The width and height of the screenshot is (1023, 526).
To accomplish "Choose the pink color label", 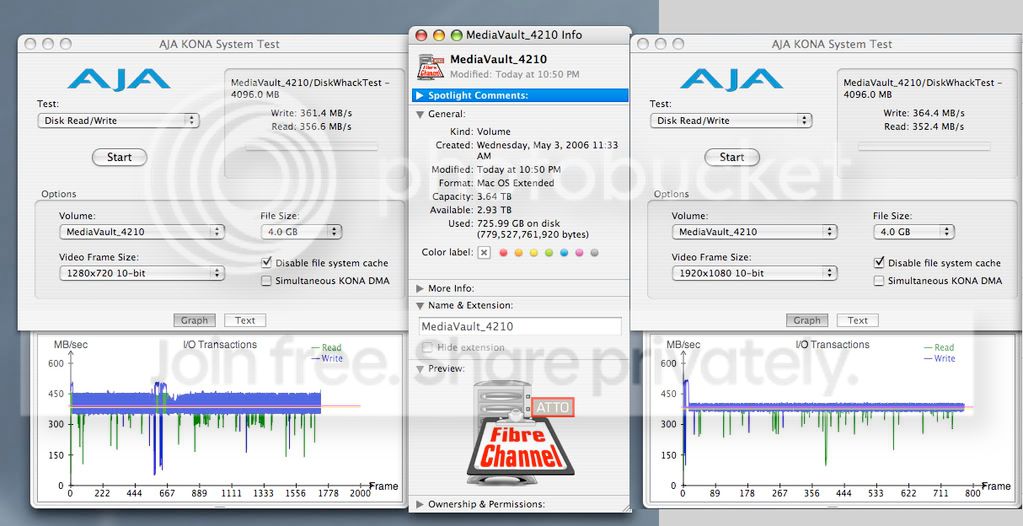I will [579, 253].
